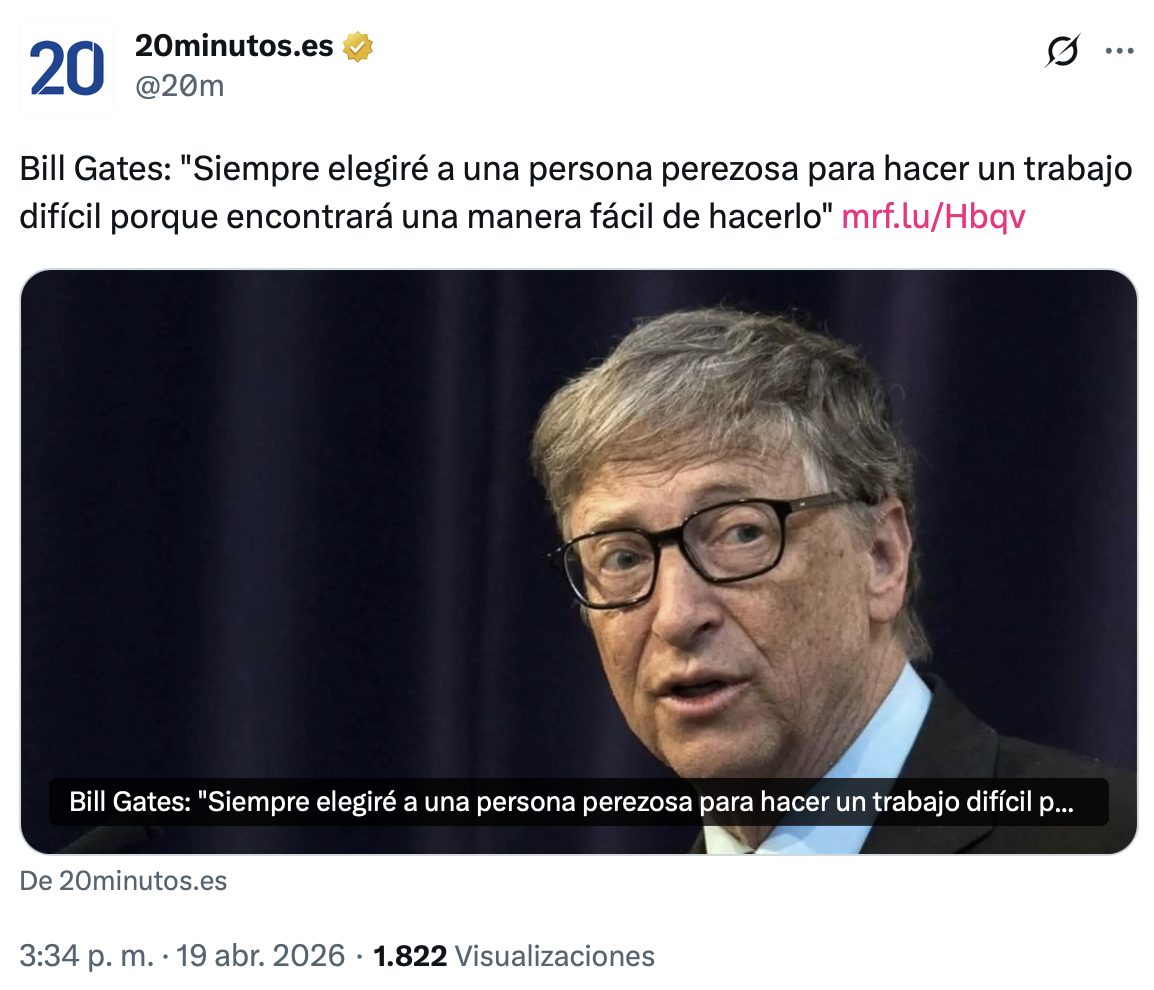Open the Visualizaciones label
The height and width of the screenshot is (990, 1154).
point(555,956)
